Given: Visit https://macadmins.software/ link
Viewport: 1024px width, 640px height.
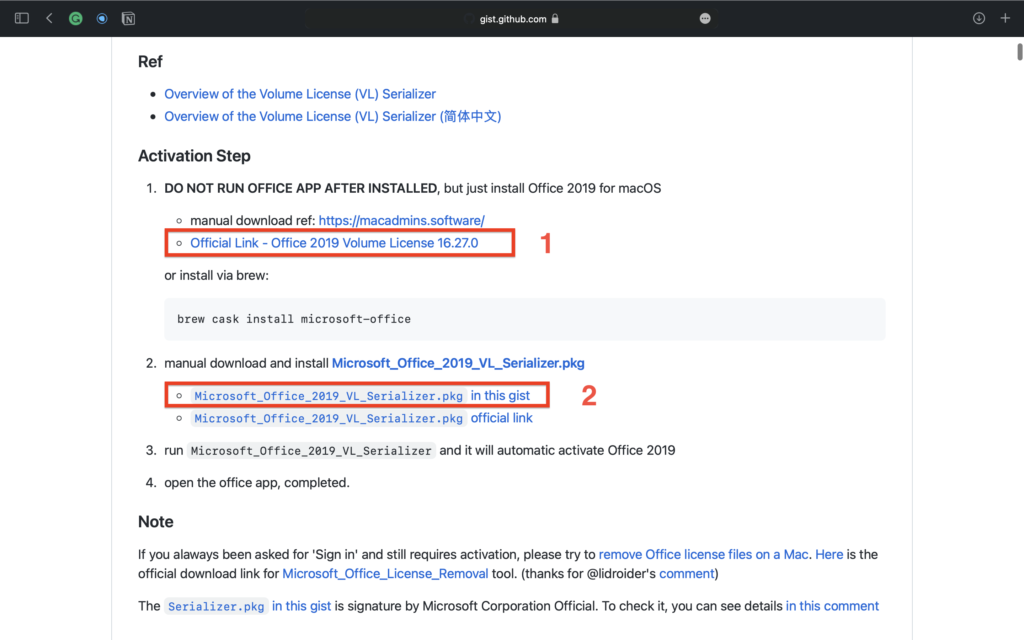Looking at the screenshot, I should [402, 221].
